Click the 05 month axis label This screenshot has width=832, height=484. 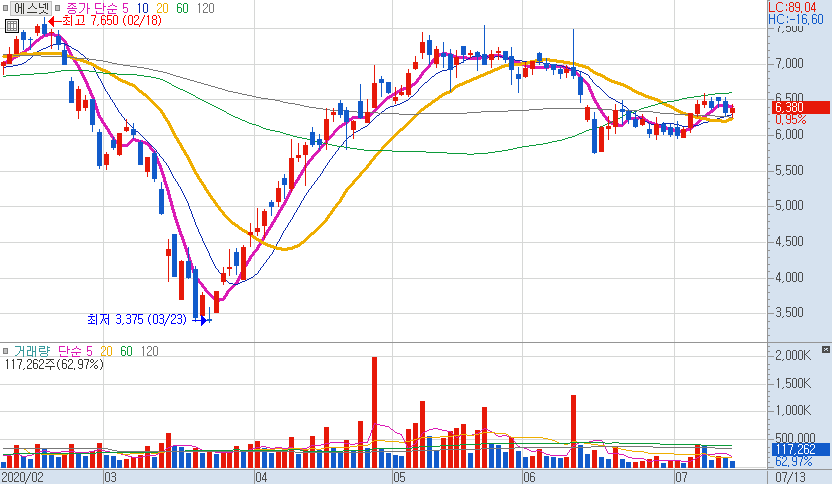399,477
